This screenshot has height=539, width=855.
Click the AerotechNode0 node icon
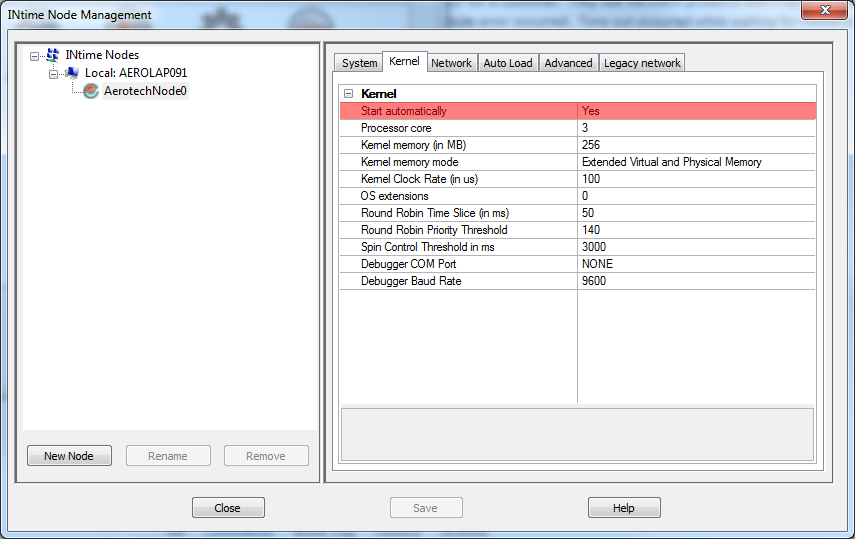(x=91, y=91)
